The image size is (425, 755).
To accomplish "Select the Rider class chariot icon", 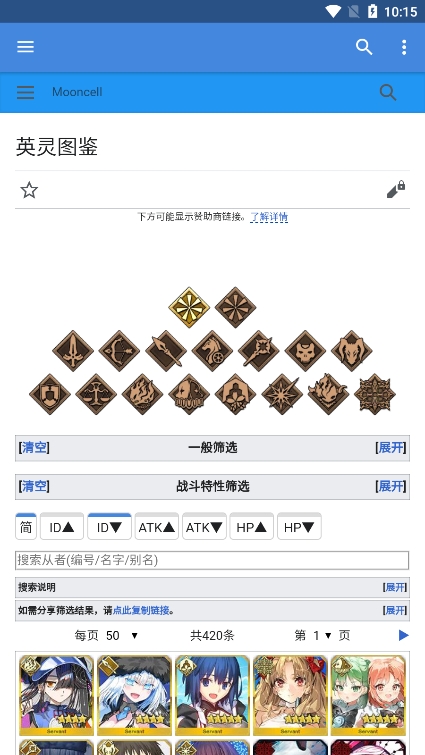I will pyautogui.click(x=212, y=351).
